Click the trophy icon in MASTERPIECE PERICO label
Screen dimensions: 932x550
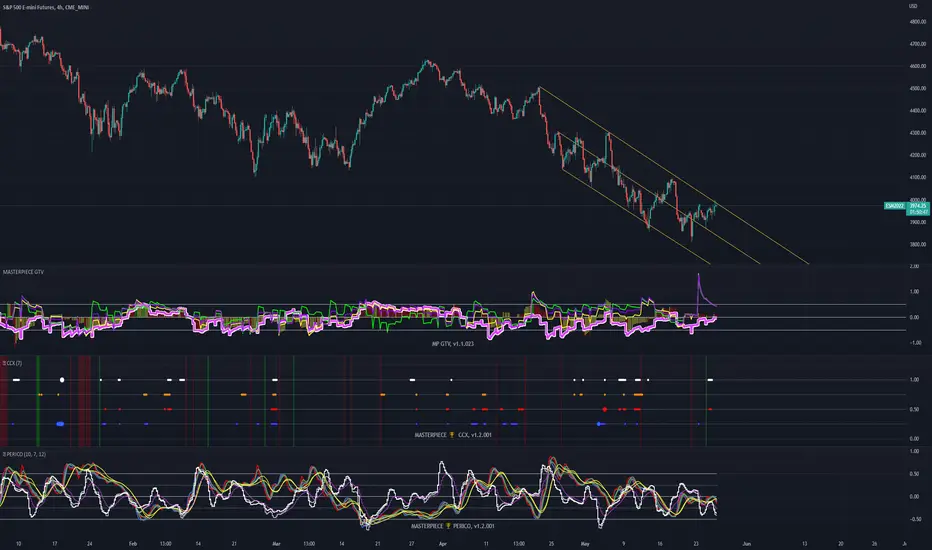448,526
